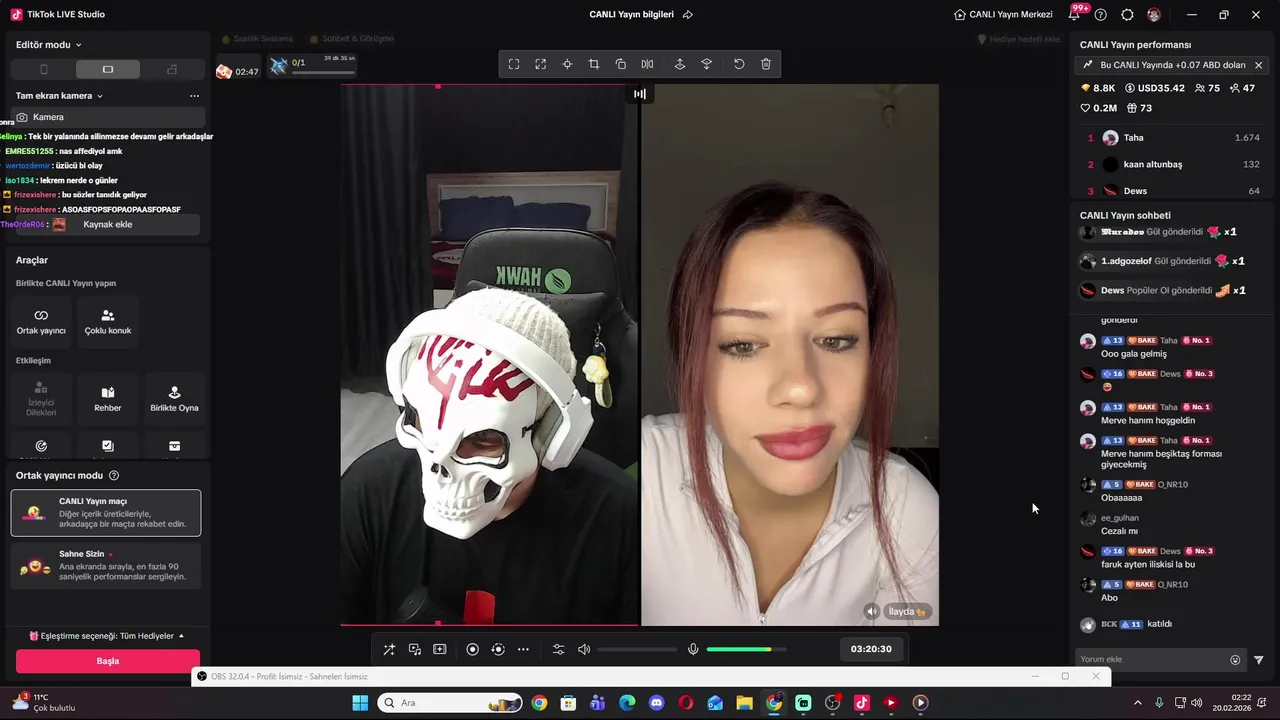Open kaan altunbaş ranking row
The image size is (1280, 720).
pos(1174,164)
